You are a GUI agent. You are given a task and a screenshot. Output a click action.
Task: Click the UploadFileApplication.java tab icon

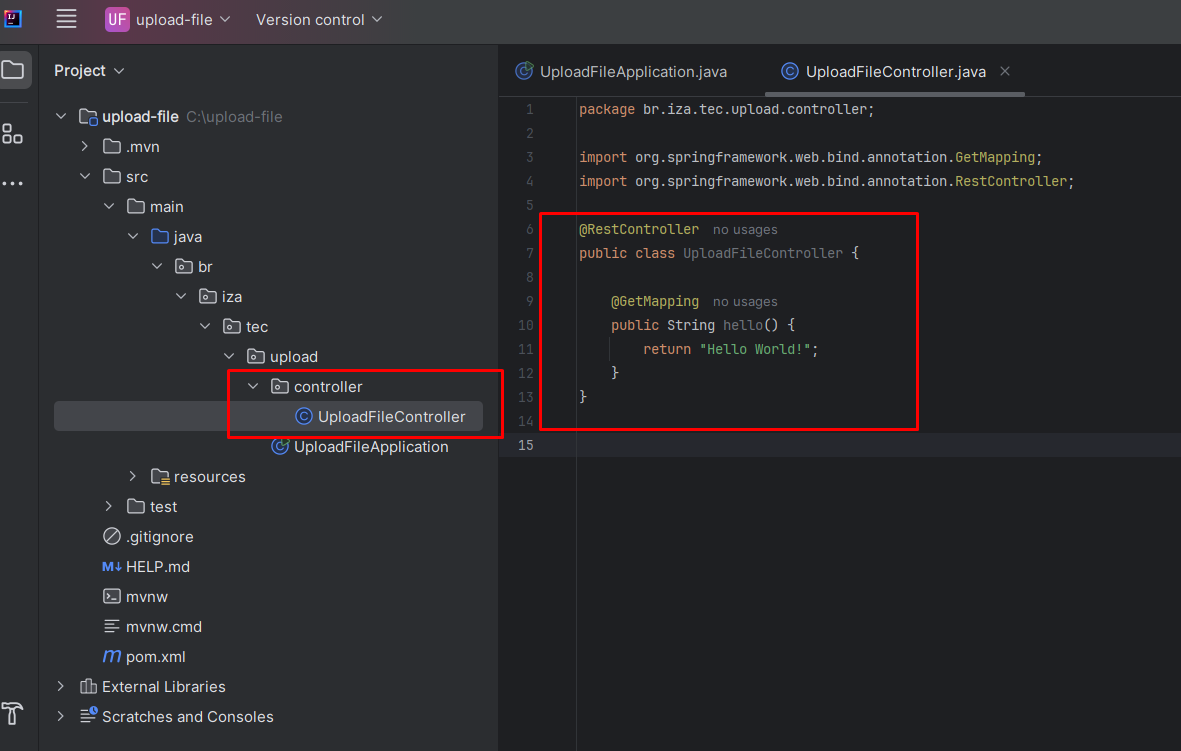(x=523, y=71)
